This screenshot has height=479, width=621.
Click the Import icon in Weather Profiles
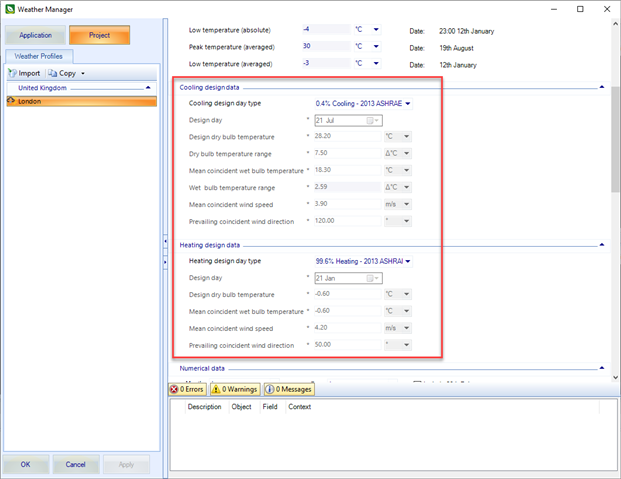[13, 73]
